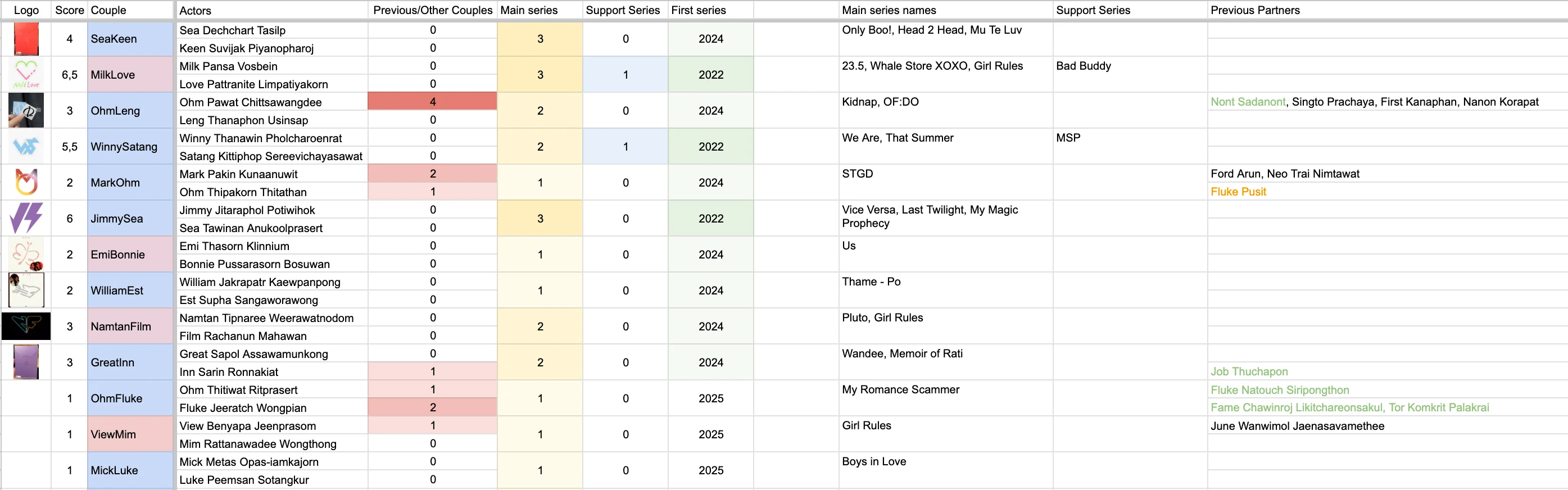Select the orange Fluke Pusit text
The height and width of the screenshot is (490, 1568).
pyautogui.click(x=1238, y=192)
